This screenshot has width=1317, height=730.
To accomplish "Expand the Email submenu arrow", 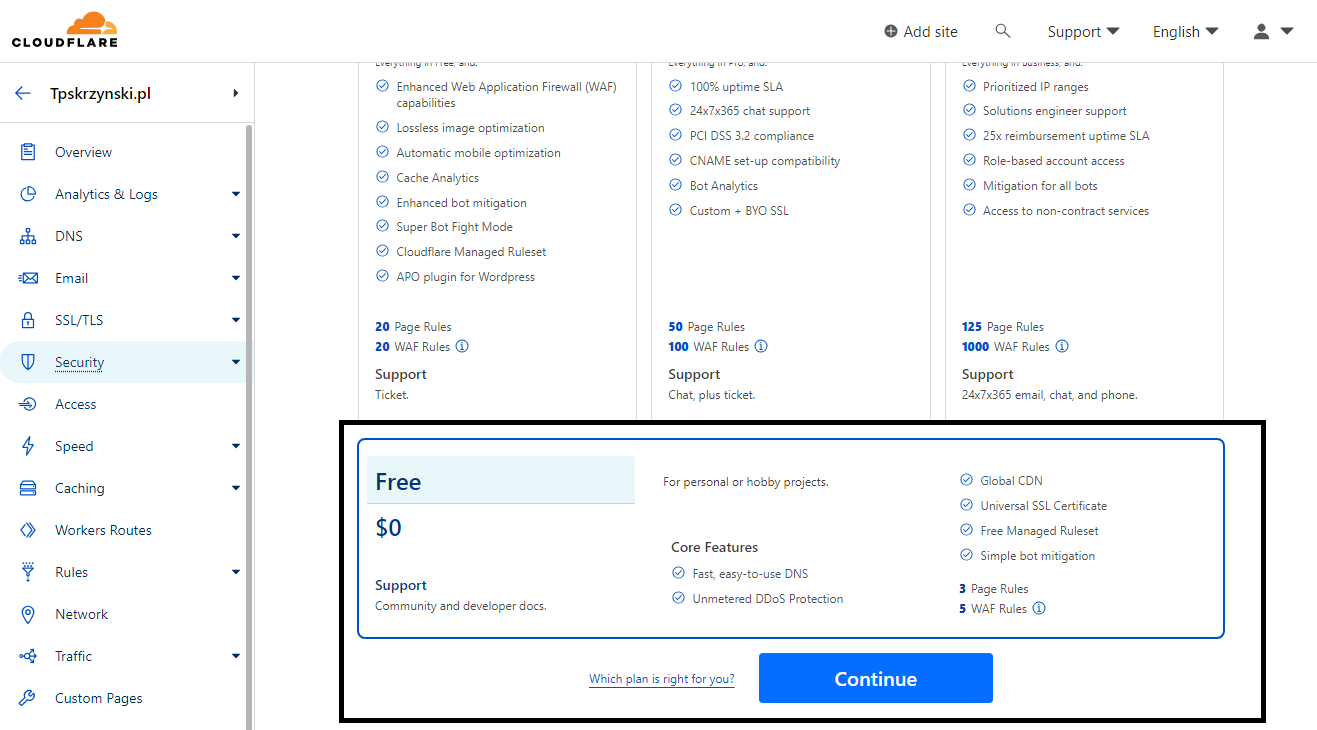I will tap(236, 278).
